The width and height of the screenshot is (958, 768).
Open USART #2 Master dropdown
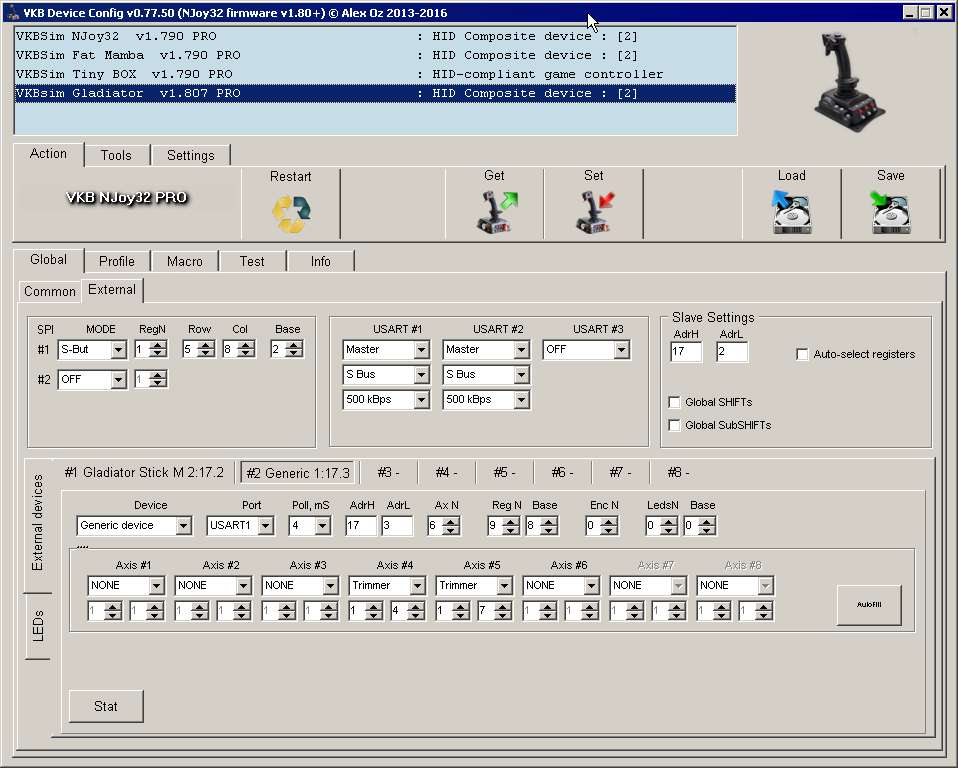[x=521, y=349]
